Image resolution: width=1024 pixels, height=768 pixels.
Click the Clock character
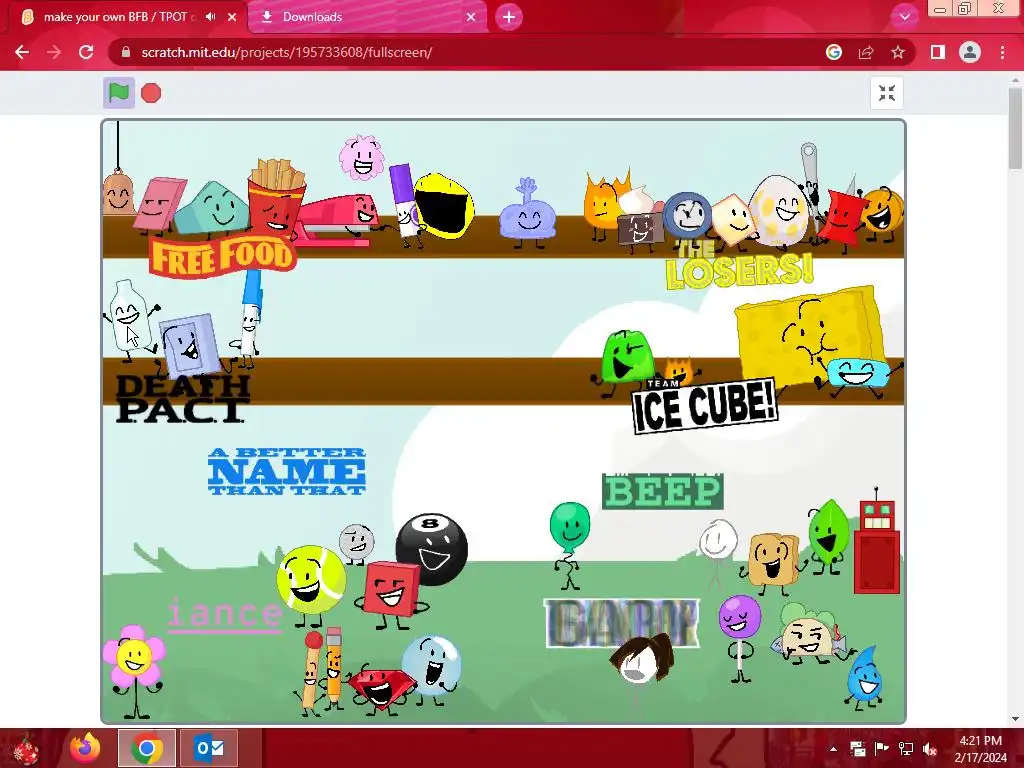click(x=687, y=214)
